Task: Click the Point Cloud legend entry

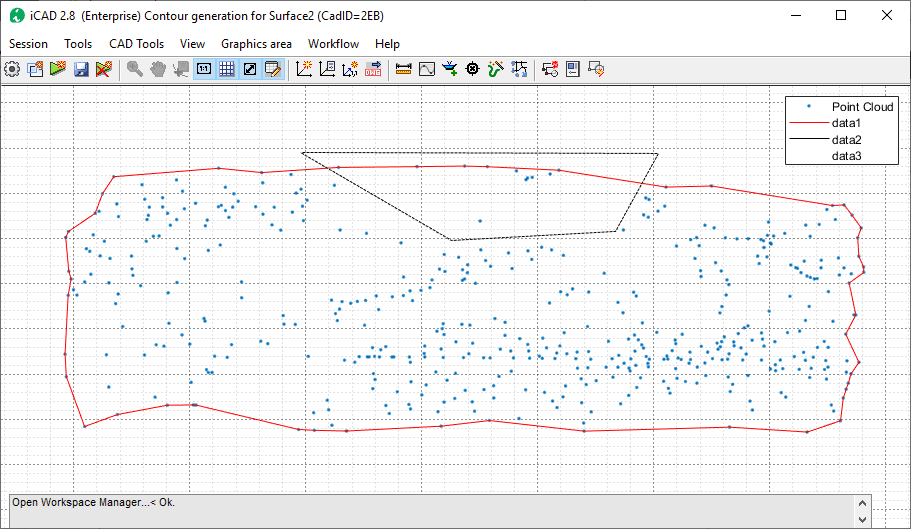Action: pos(842,107)
